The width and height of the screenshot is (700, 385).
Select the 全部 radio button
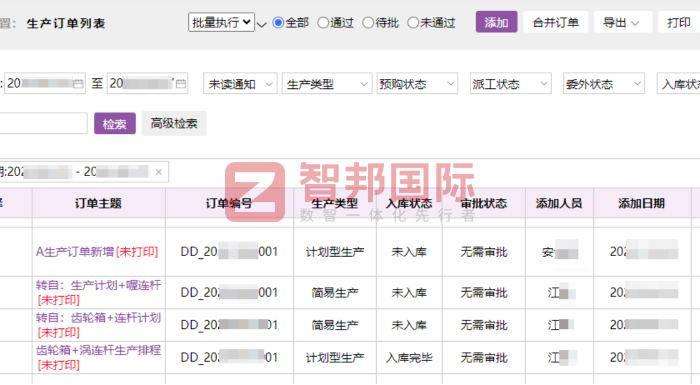[278, 22]
